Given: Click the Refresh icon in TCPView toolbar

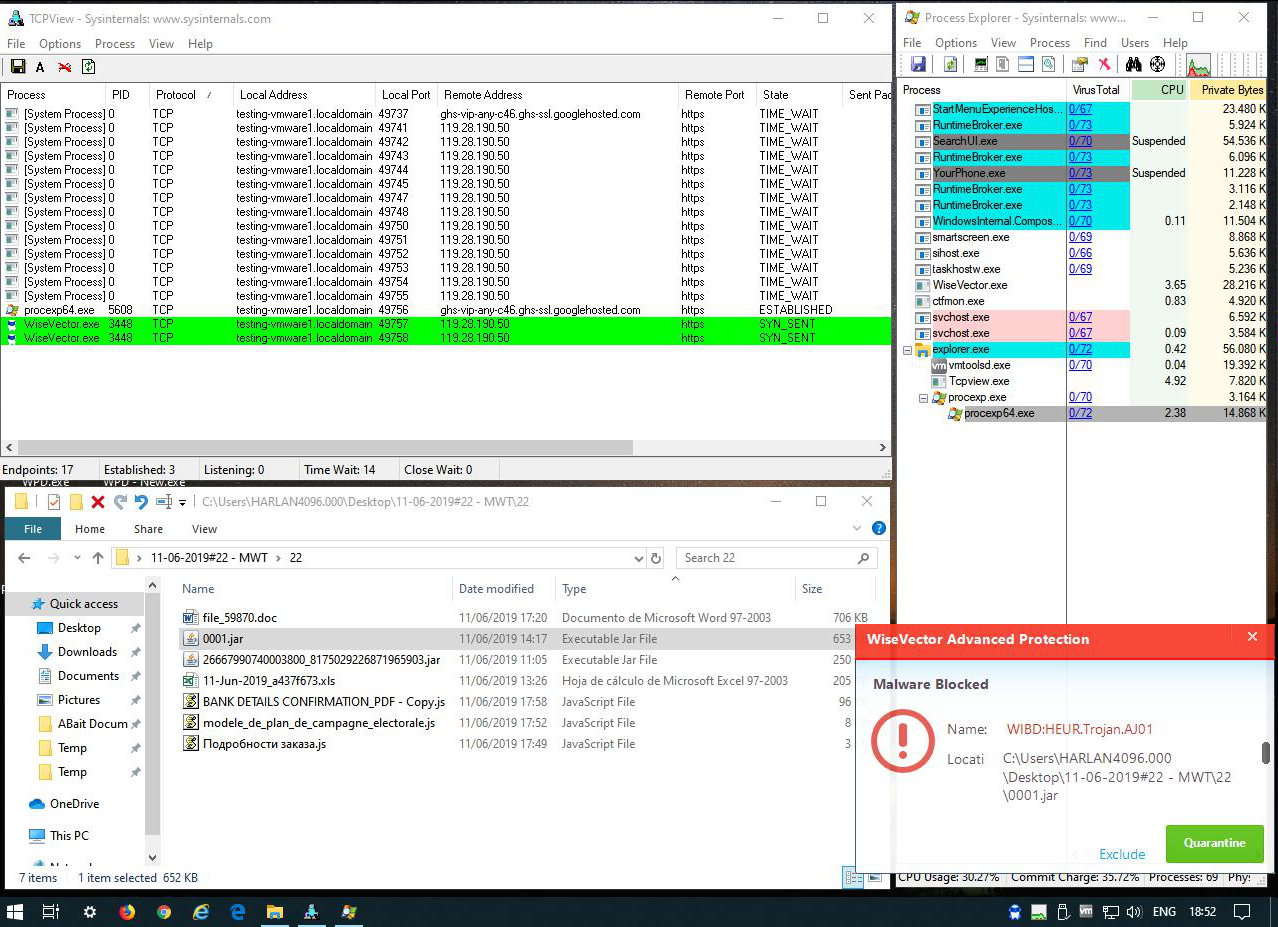Looking at the screenshot, I should click(x=89, y=67).
